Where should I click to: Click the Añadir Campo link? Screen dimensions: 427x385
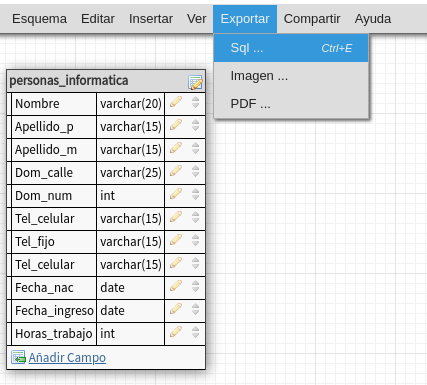(67, 357)
